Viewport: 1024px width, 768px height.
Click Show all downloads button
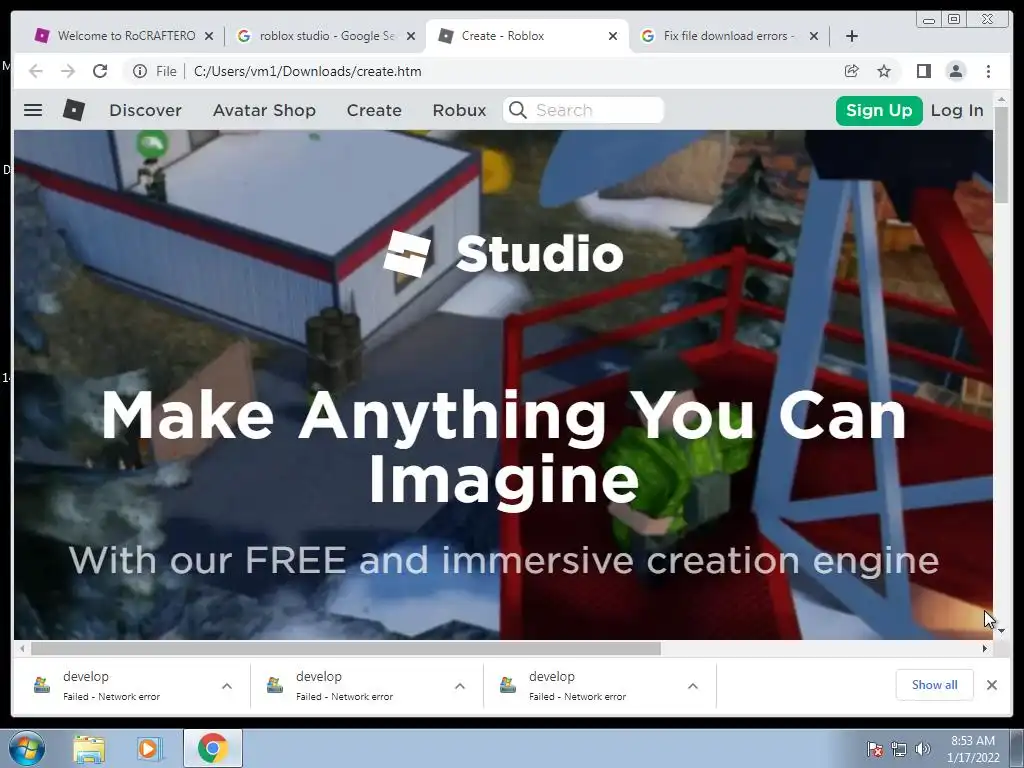pos(935,685)
